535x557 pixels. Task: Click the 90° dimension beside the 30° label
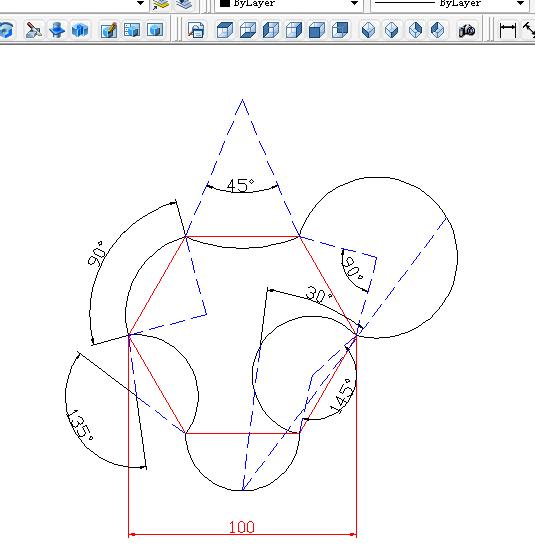click(x=354, y=269)
